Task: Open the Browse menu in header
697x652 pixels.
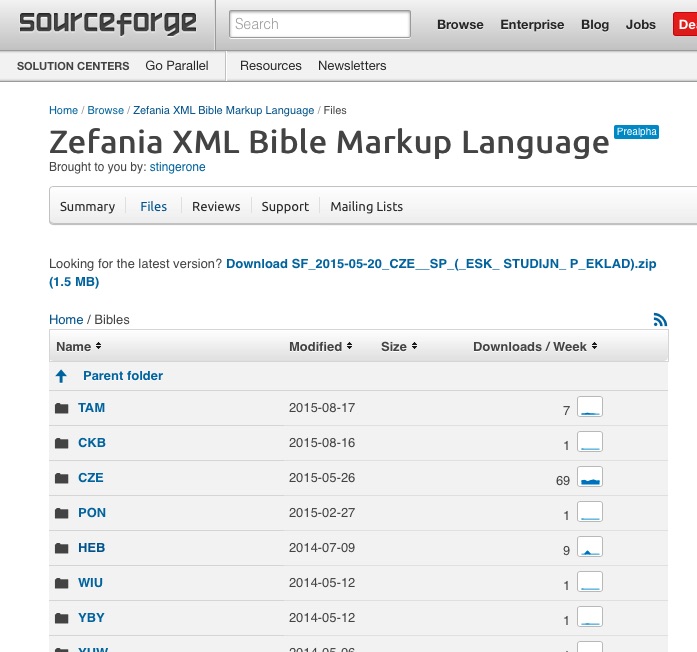Action: pyautogui.click(x=460, y=24)
